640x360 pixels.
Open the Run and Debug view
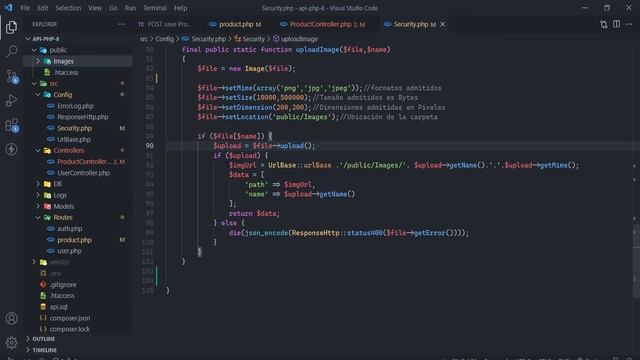[x=11, y=100]
